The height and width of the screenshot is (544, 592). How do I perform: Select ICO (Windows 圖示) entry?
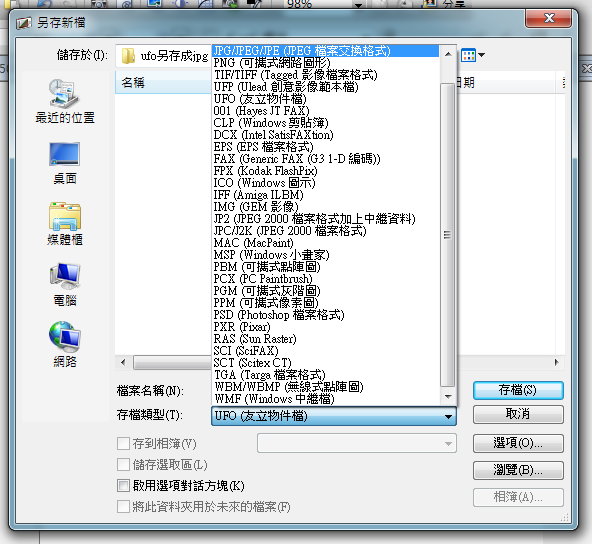point(325,183)
